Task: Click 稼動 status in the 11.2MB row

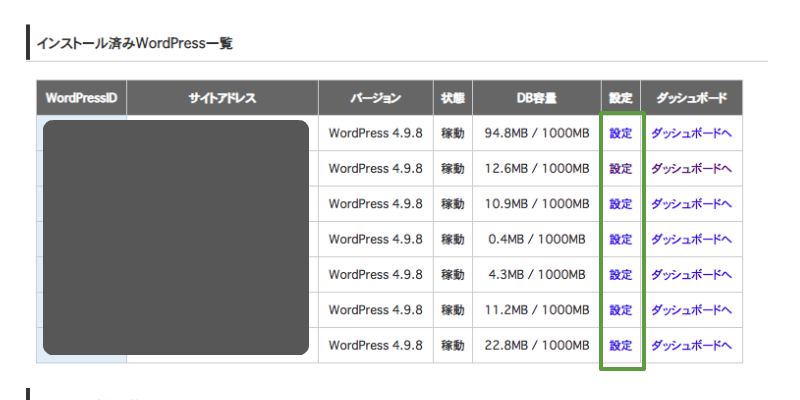Action: point(453,310)
